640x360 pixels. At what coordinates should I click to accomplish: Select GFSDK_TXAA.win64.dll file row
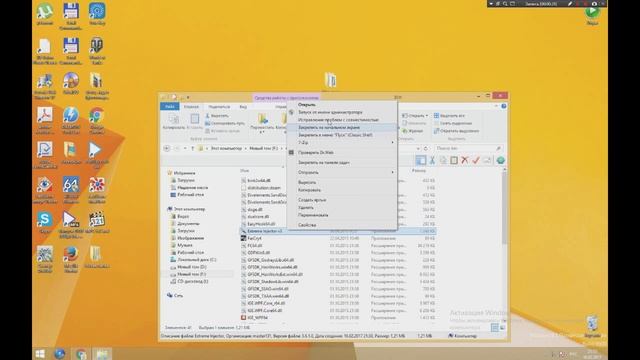pyautogui.click(x=338, y=296)
